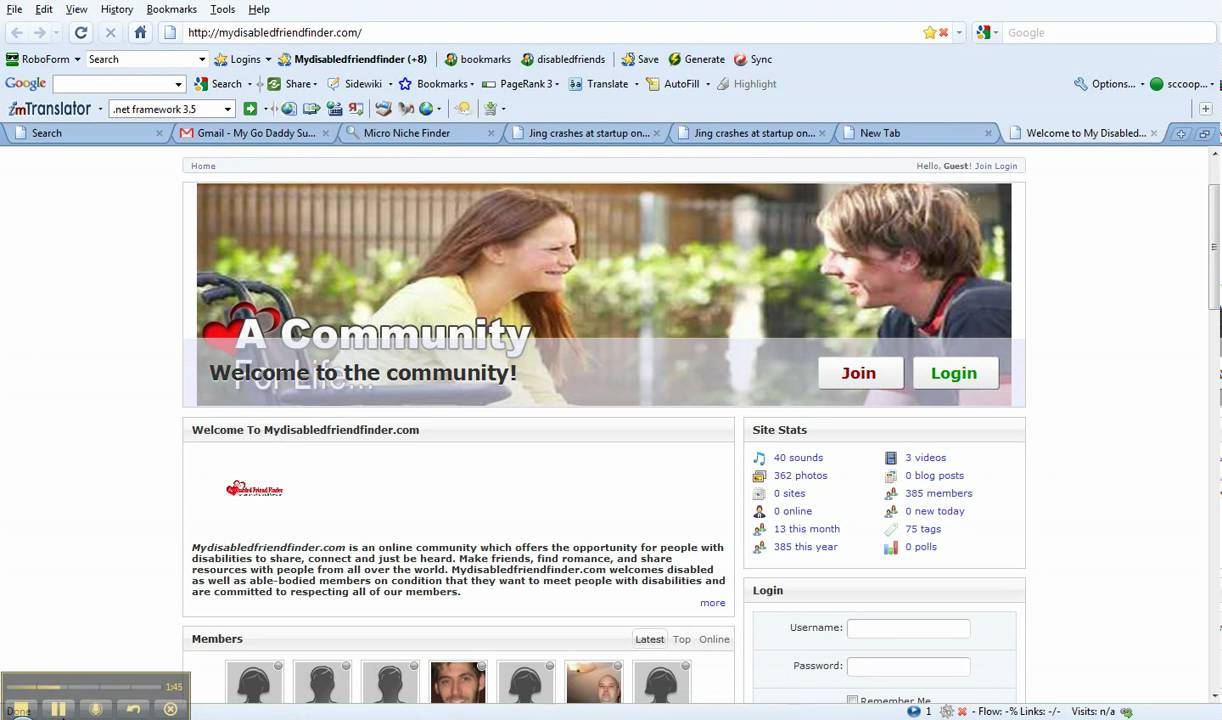Screen dimensions: 1222x720
Task: Click the photo icon beside 362 photos
Action: (759, 476)
